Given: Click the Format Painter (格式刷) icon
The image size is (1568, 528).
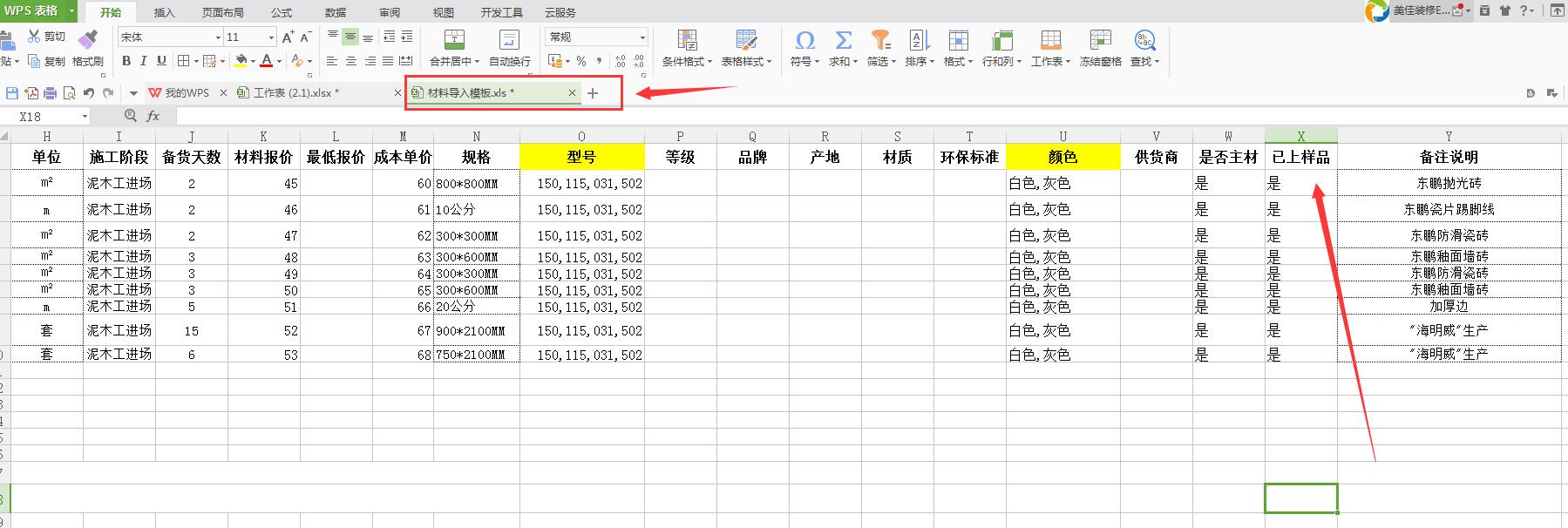Looking at the screenshot, I should tap(87, 40).
